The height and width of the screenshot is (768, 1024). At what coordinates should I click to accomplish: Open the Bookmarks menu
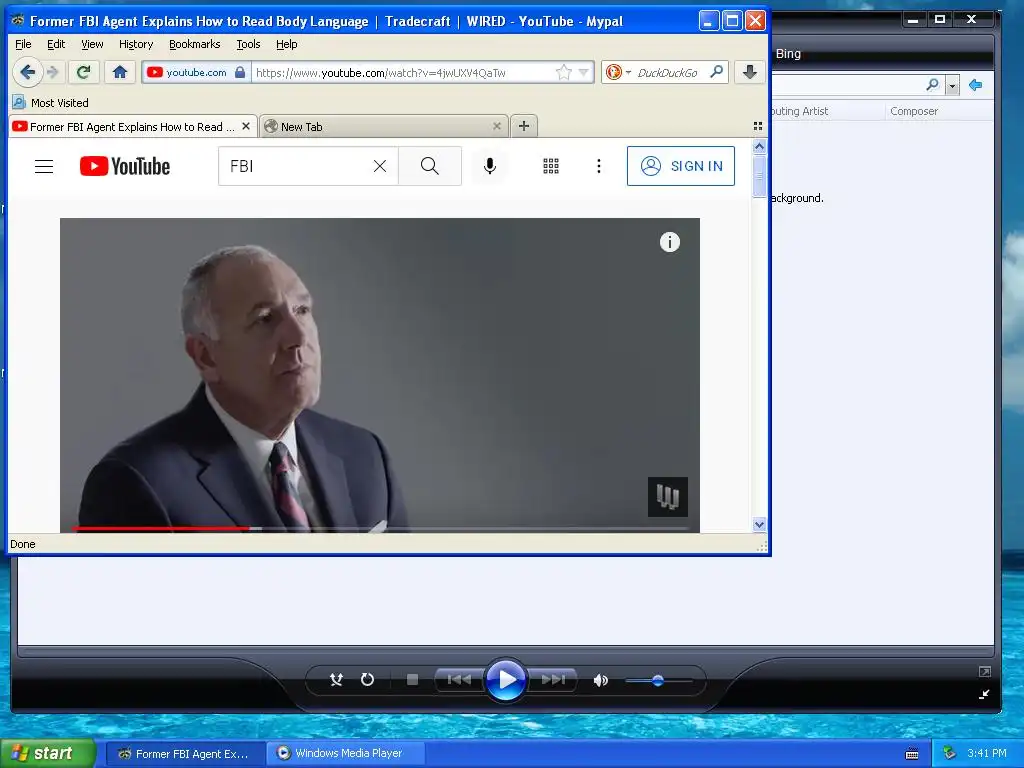195,44
